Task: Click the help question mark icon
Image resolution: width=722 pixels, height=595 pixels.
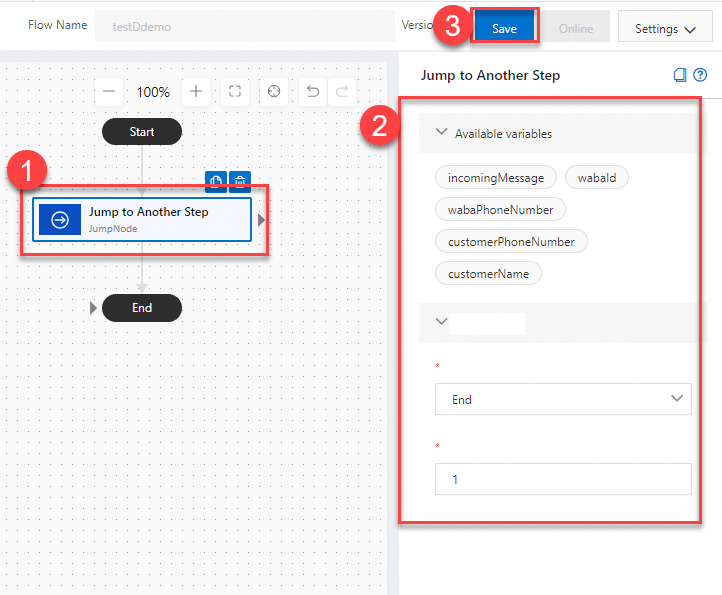Action: (700, 75)
